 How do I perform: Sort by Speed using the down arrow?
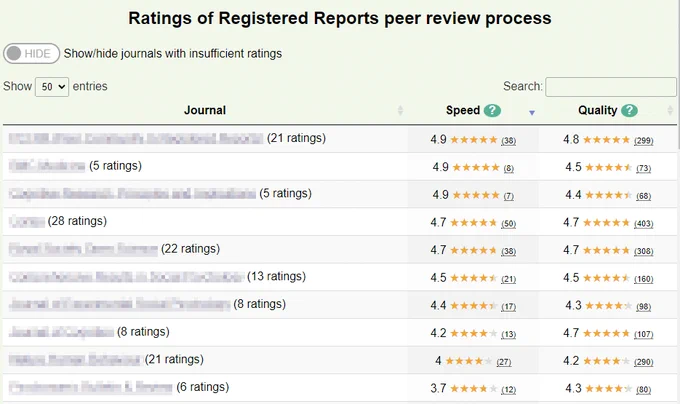click(532, 113)
